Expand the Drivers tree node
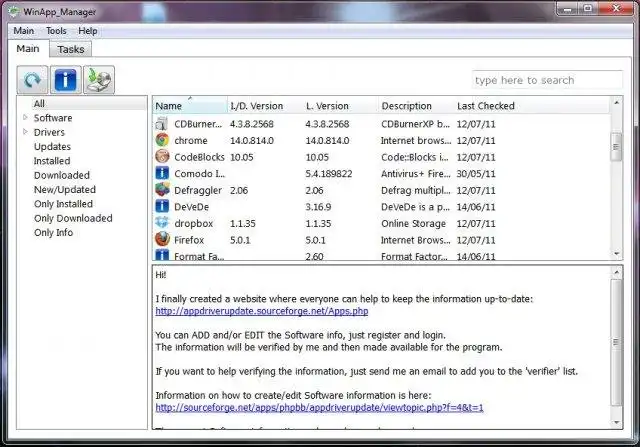The width and height of the screenshot is (640, 447). [25, 132]
